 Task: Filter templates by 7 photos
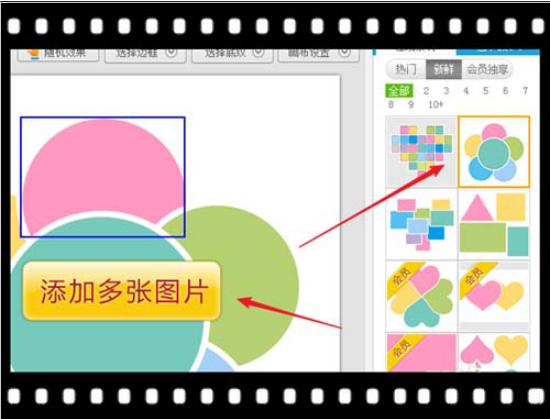(x=525, y=91)
